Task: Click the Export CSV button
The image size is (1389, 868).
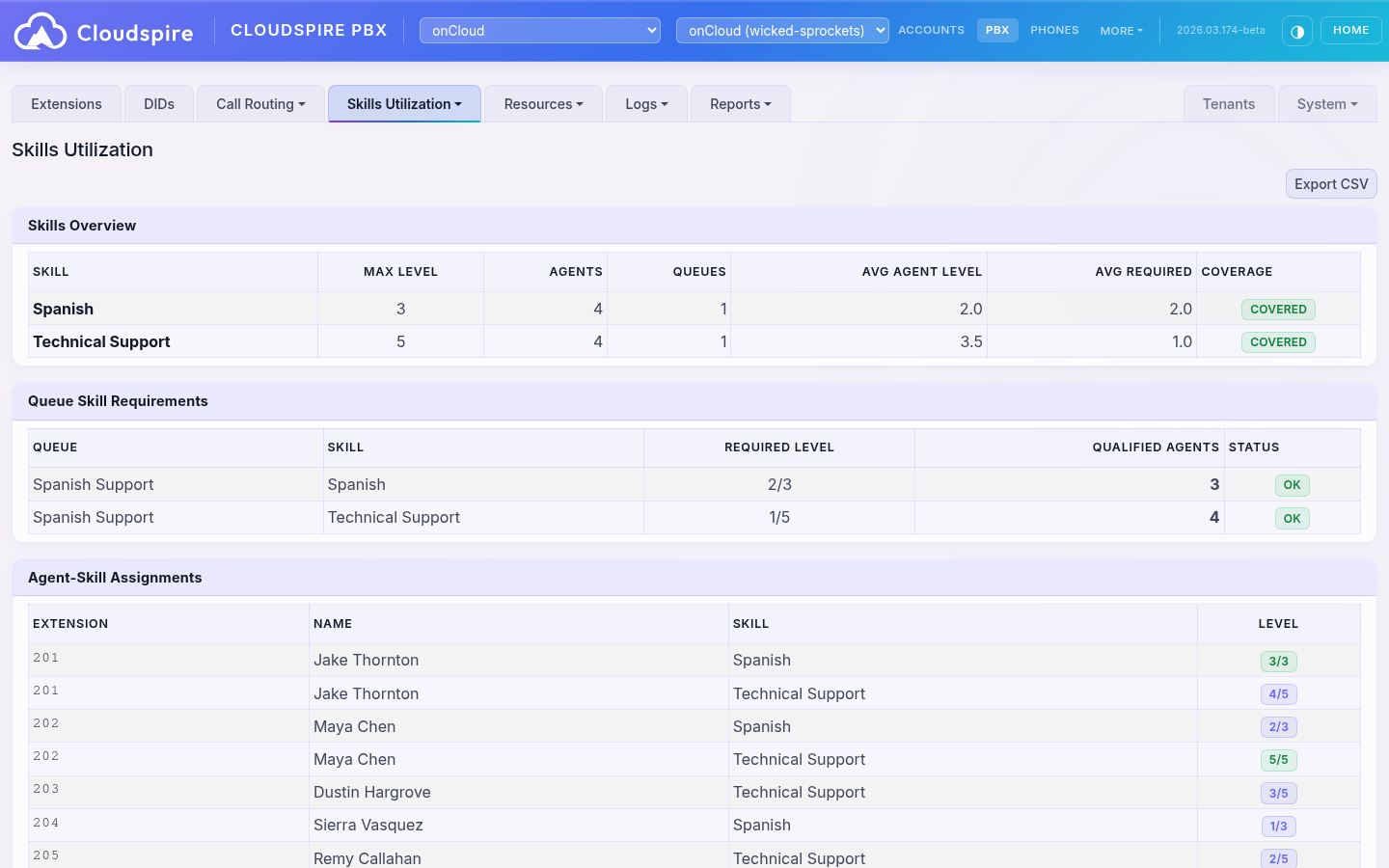Action: (x=1331, y=183)
